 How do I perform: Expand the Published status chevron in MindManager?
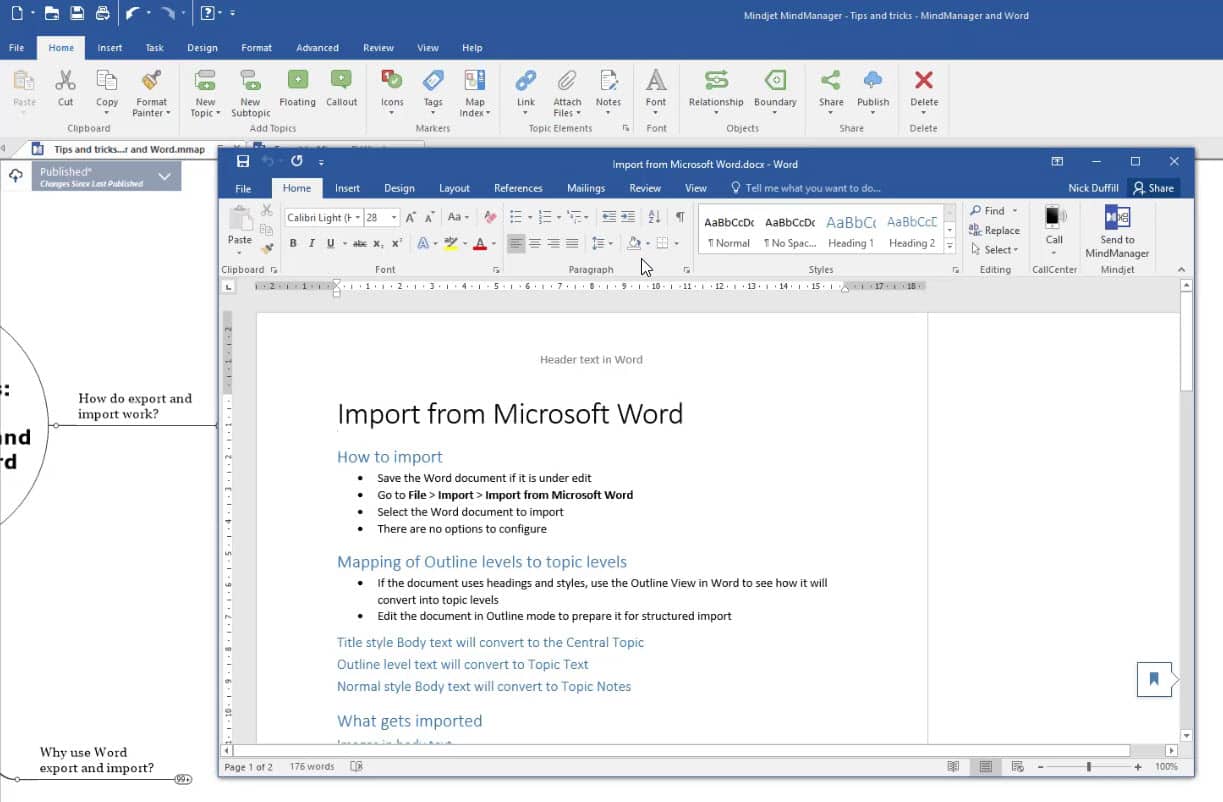pos(165,177)
